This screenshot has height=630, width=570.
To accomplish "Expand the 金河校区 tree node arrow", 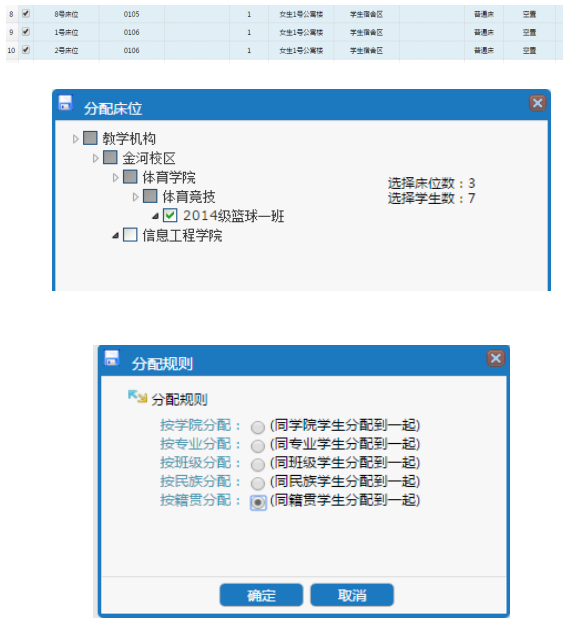I will [x=95, y=158].
